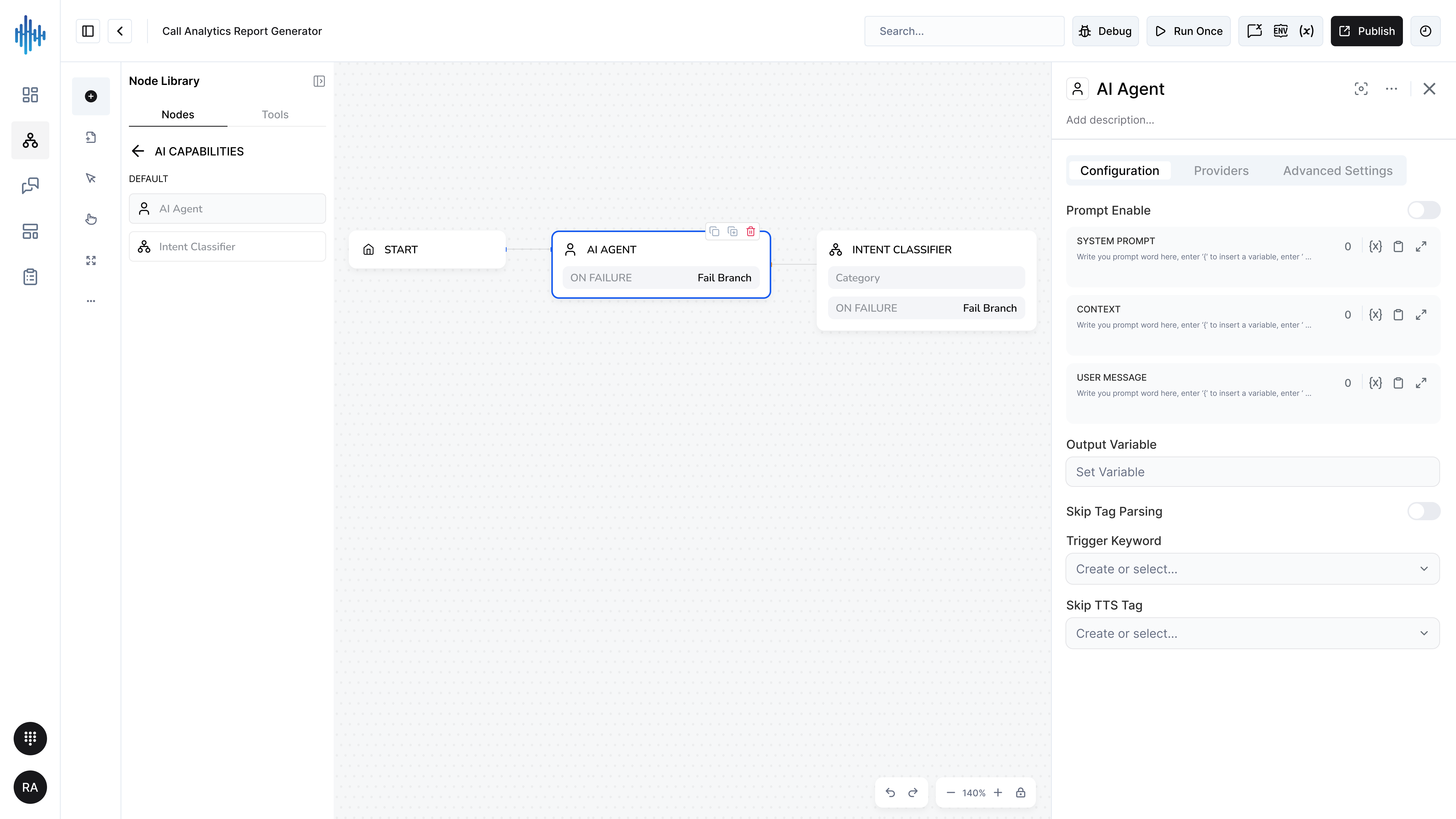Open the dial pad button
1456x819 pixels.
(30, 738)
